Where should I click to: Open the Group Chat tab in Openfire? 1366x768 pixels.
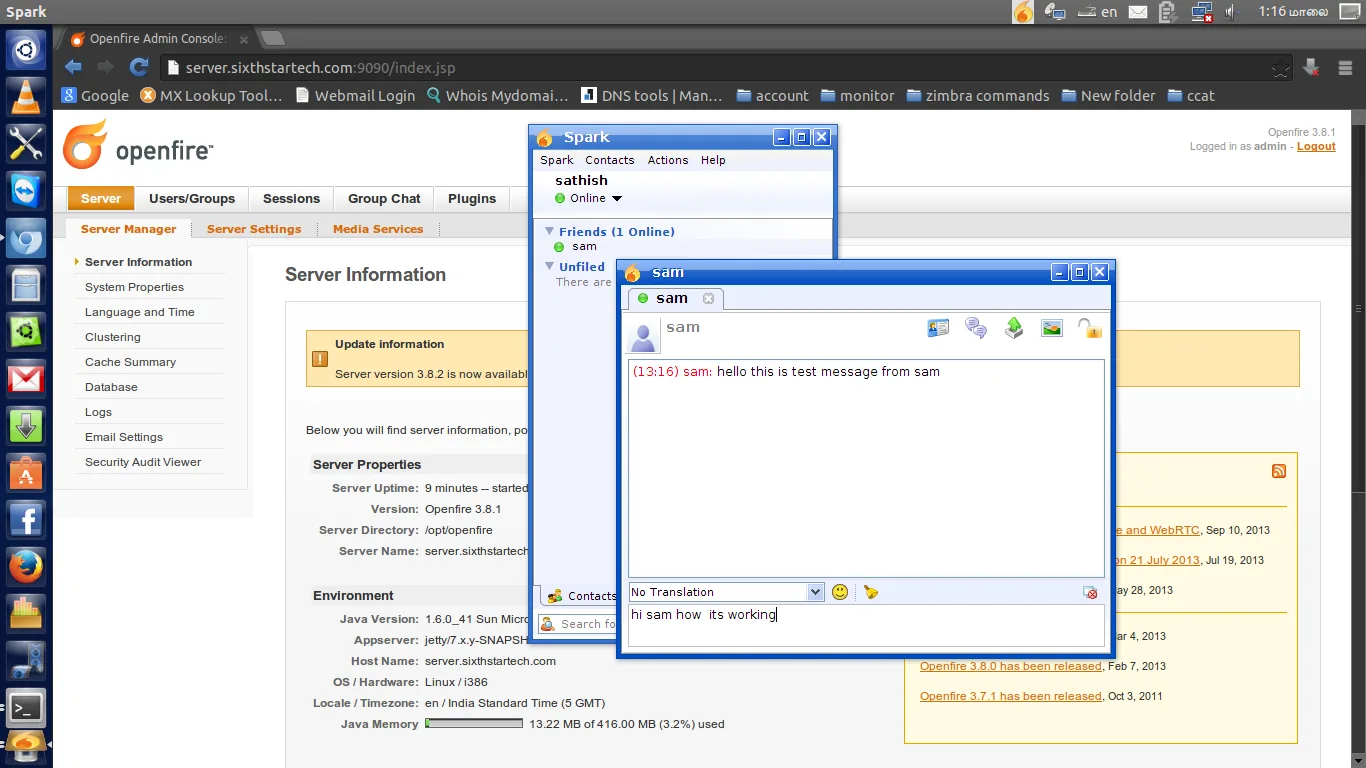pos(384,198)
